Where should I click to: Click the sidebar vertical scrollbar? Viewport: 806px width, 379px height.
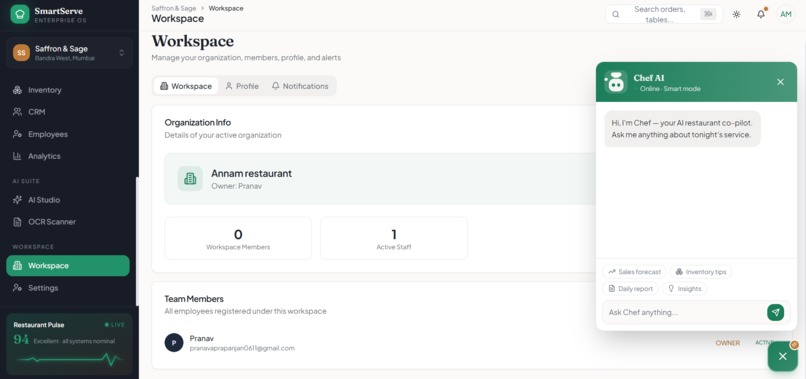point(137,242)
